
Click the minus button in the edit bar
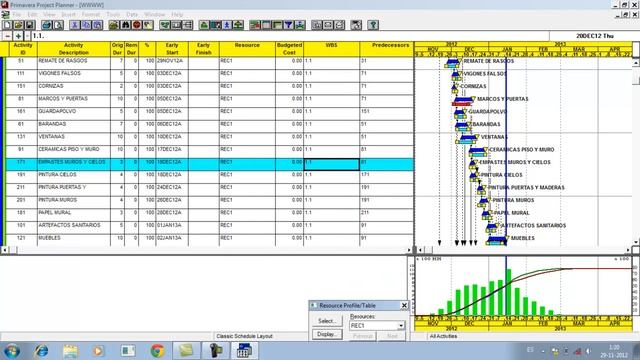point(7,36)
